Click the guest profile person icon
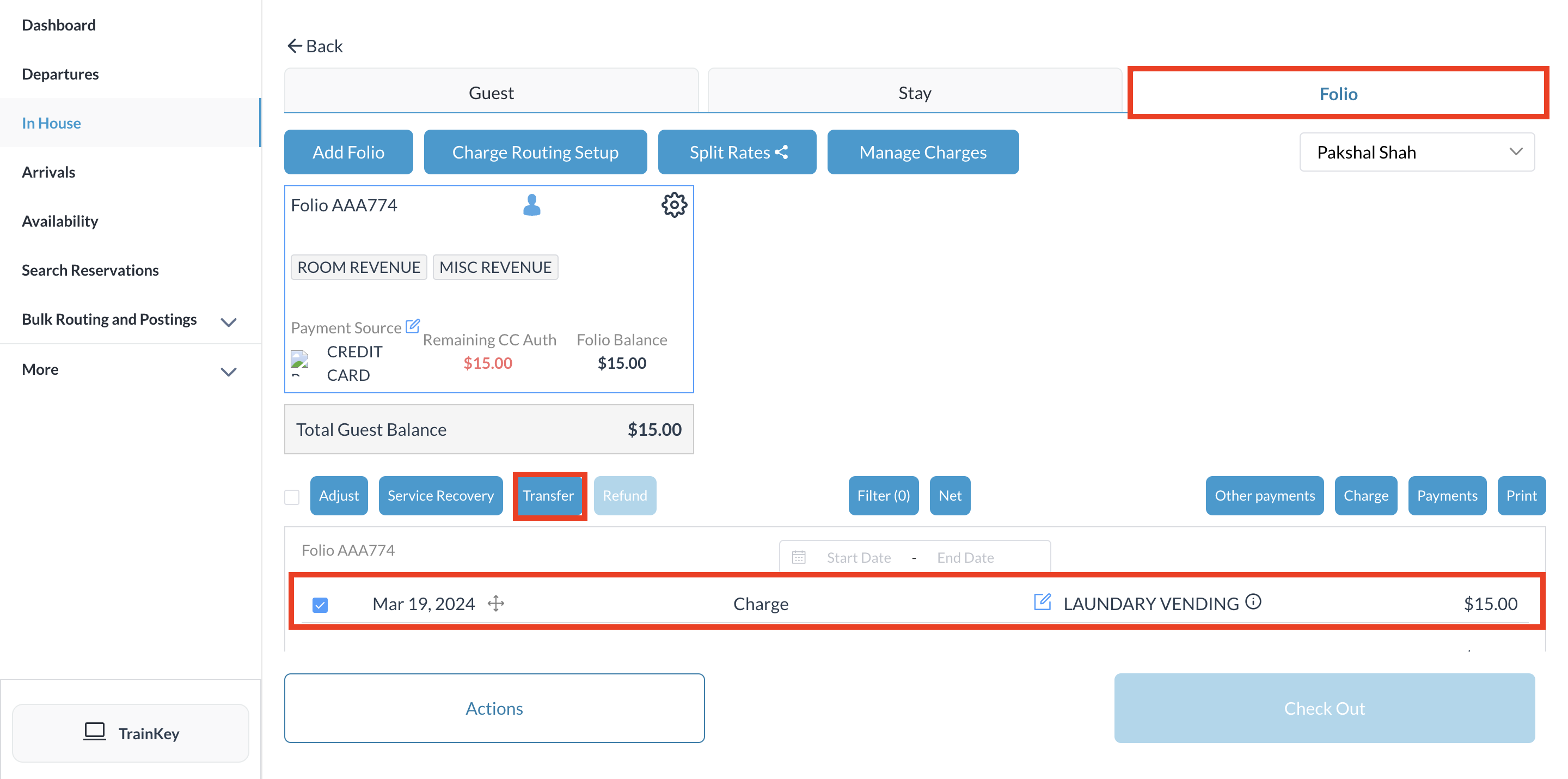1568x779 pixels. point(531,205)
